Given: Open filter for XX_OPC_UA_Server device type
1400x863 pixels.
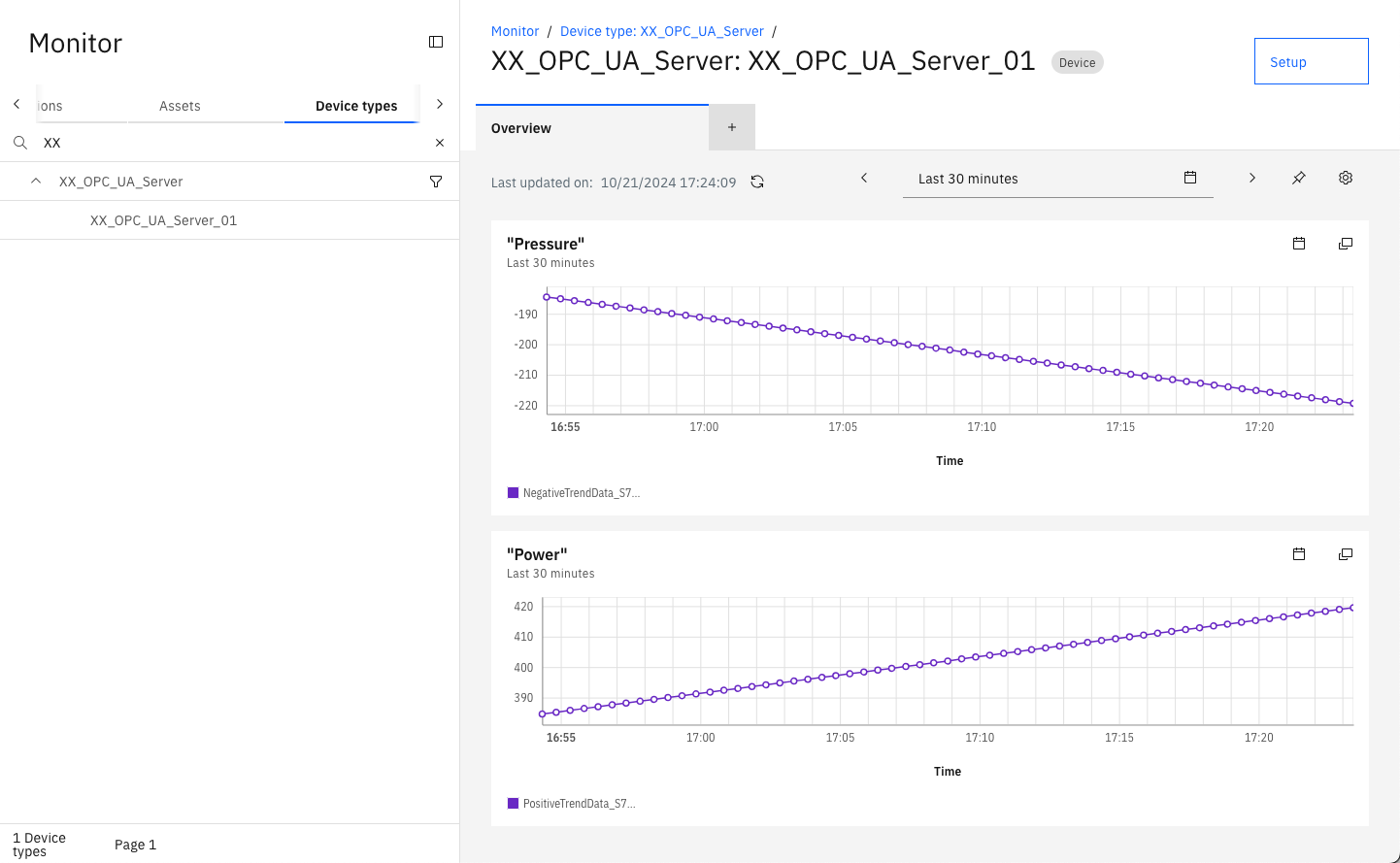Looking at the screenshot, I should (x=436, y=182).
